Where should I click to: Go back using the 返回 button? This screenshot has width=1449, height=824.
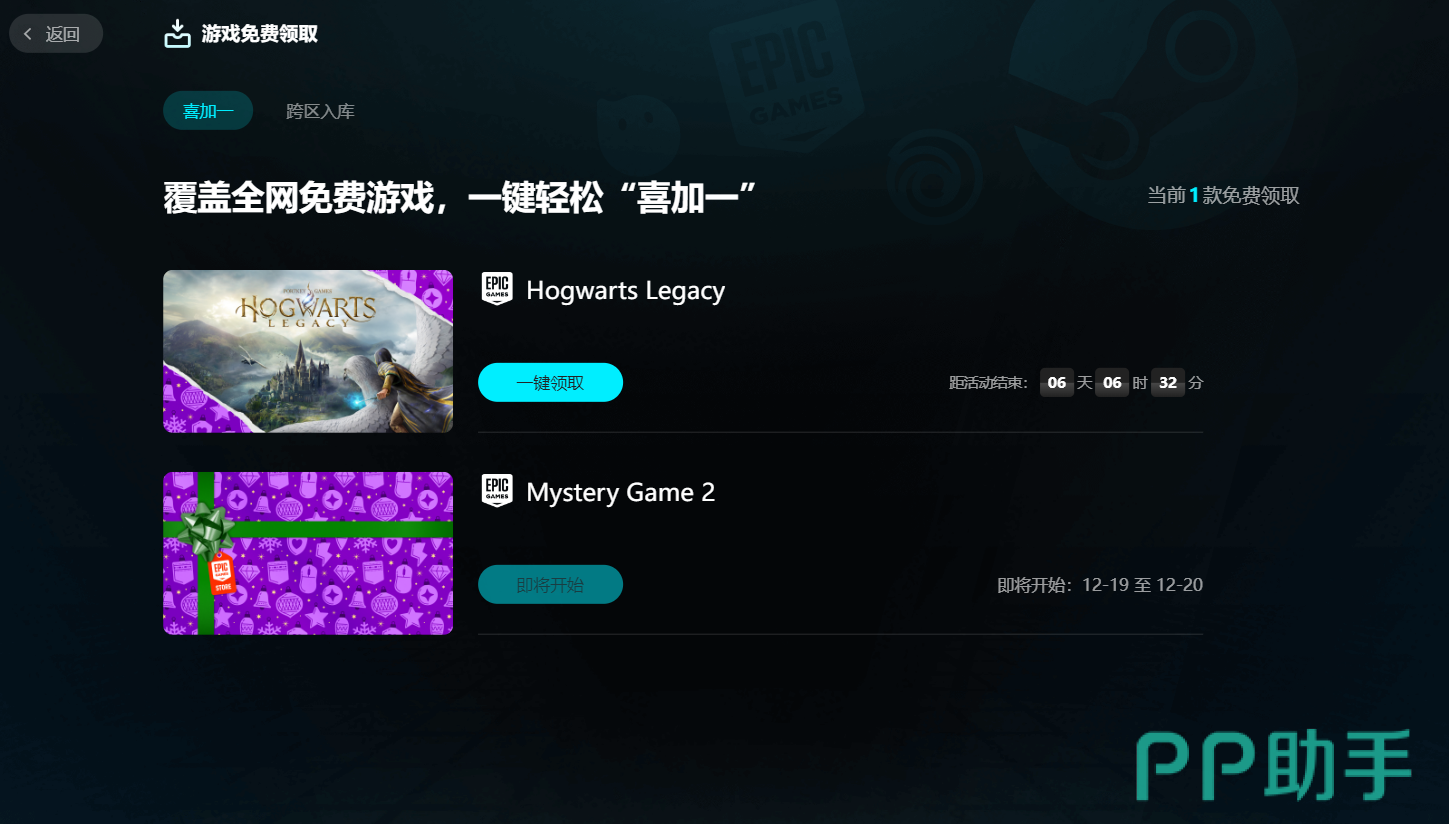point(56,34)
